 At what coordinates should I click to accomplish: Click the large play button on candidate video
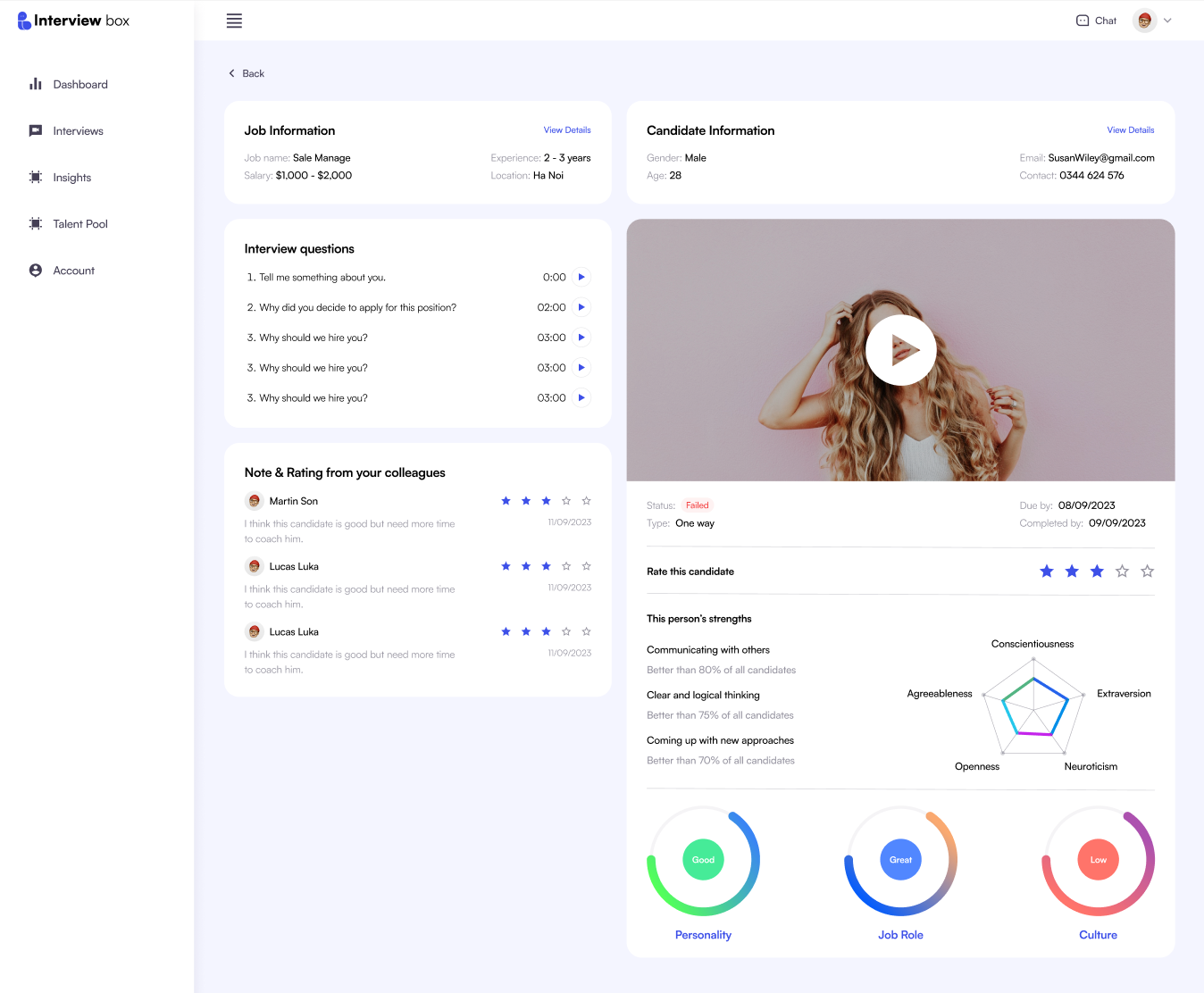pyautogui.click(x=900, y=350)
